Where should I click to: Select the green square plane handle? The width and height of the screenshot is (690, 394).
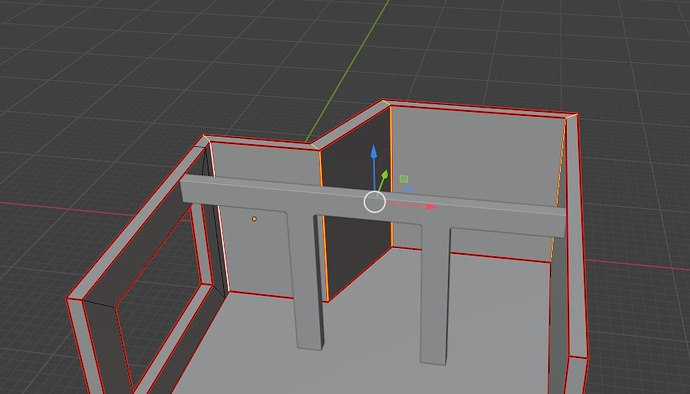pos(404,179)
